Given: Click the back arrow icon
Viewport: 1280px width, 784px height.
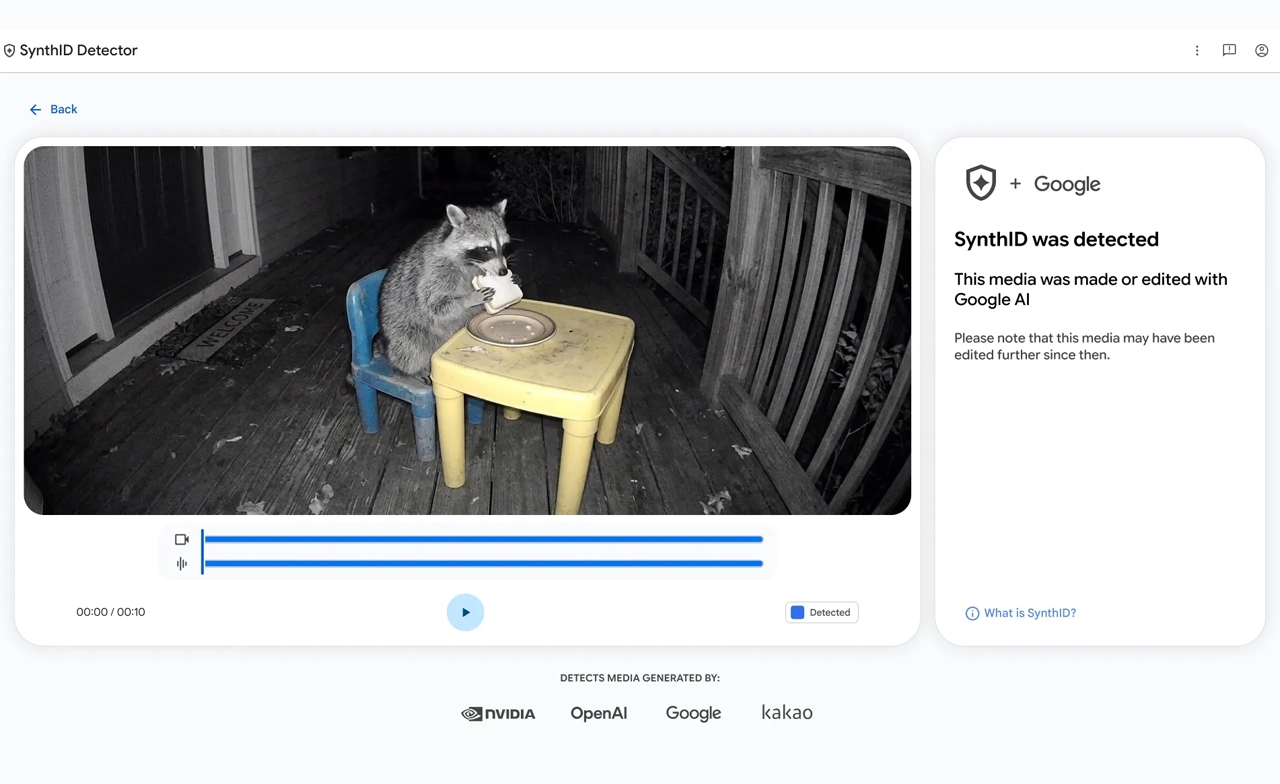Looking at the screenshot, I should tap(36, 110).
